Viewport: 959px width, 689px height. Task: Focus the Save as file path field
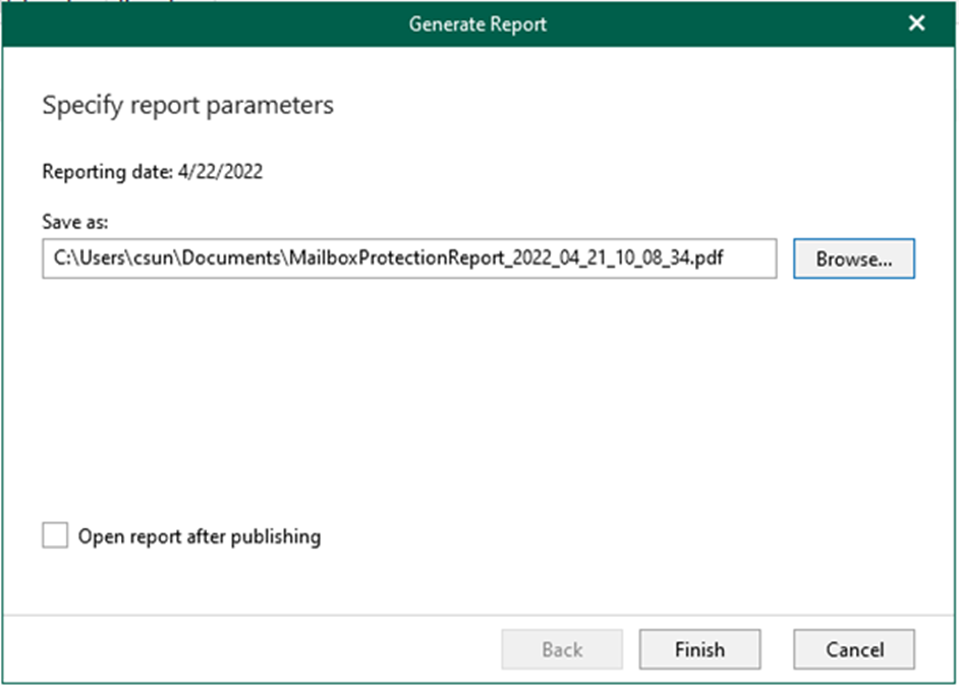(409, 259)
